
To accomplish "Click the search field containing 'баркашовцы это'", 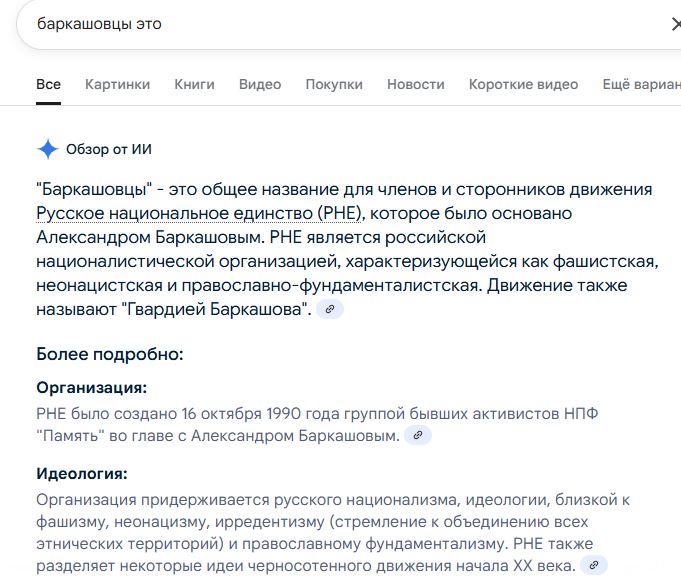I will (347, 24).
